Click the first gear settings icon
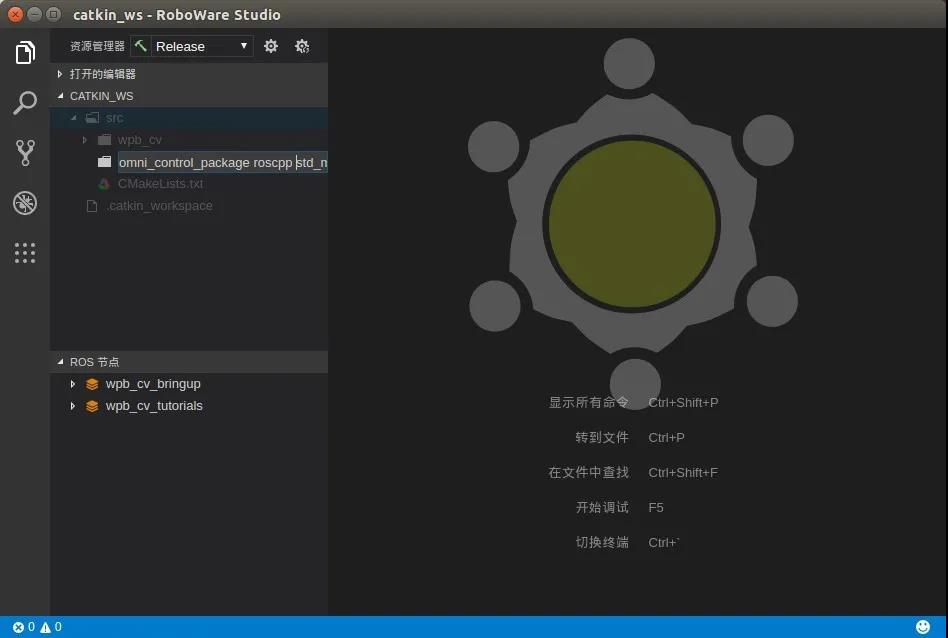The width and height of the screenshot is (948, 638). click(x=271, y=46)
